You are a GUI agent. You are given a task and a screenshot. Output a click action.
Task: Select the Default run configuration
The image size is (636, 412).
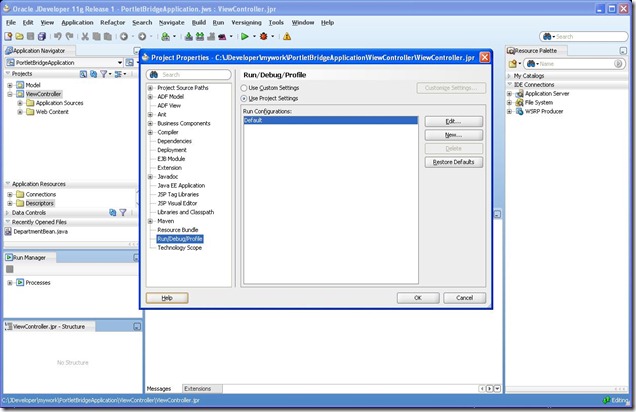[331, 120]
